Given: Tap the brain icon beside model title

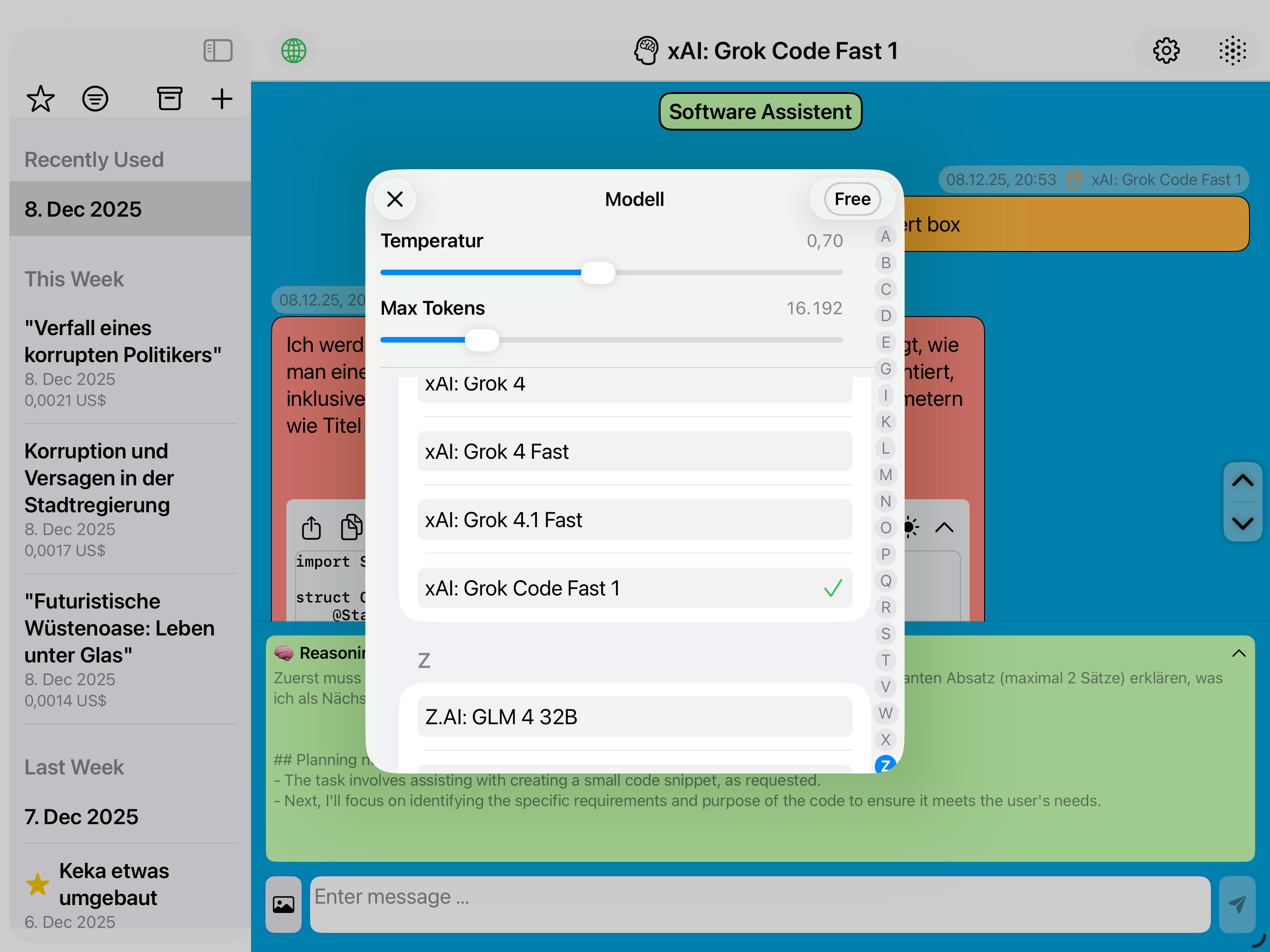Looking at the screenshot, I should (647, 51).
